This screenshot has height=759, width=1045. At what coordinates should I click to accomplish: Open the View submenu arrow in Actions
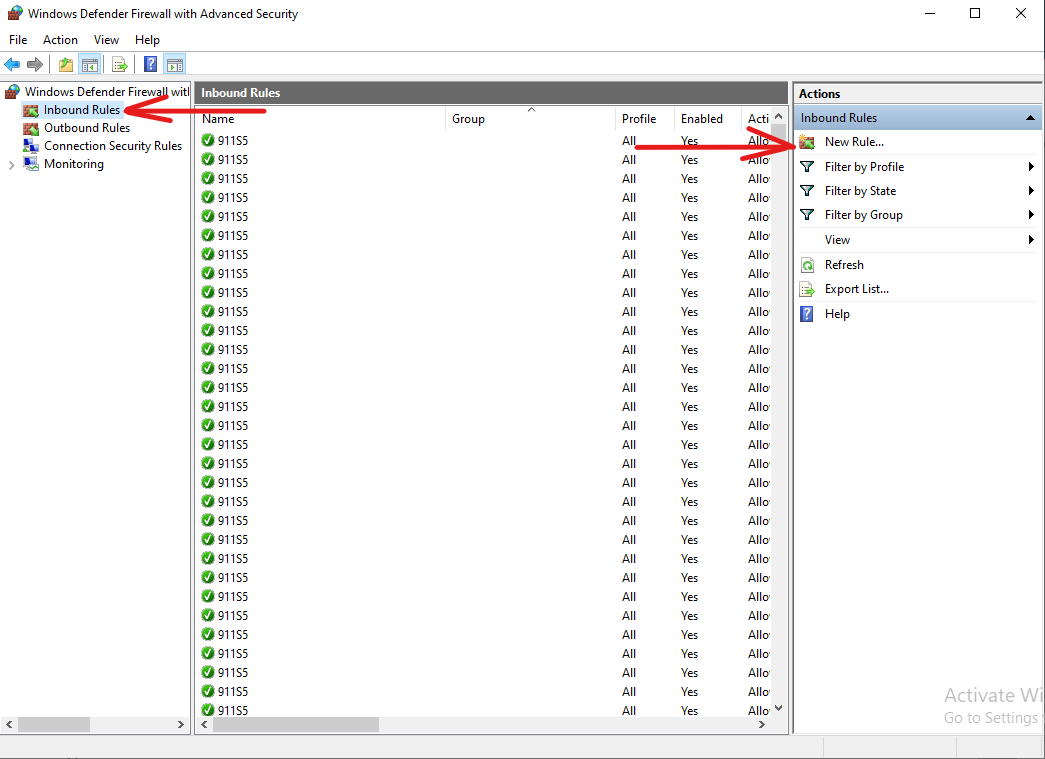pos(1031,239)
